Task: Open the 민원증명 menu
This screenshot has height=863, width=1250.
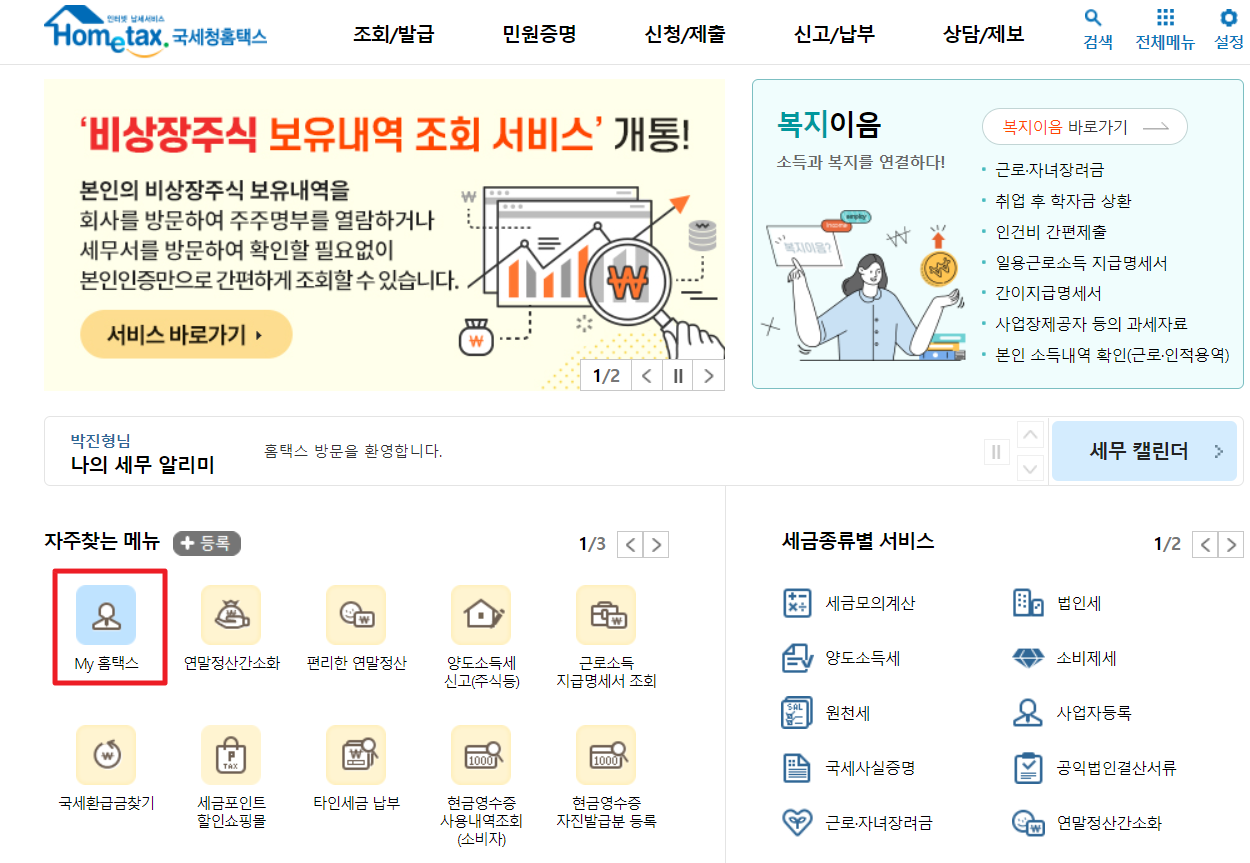Action: coord(538,32)
